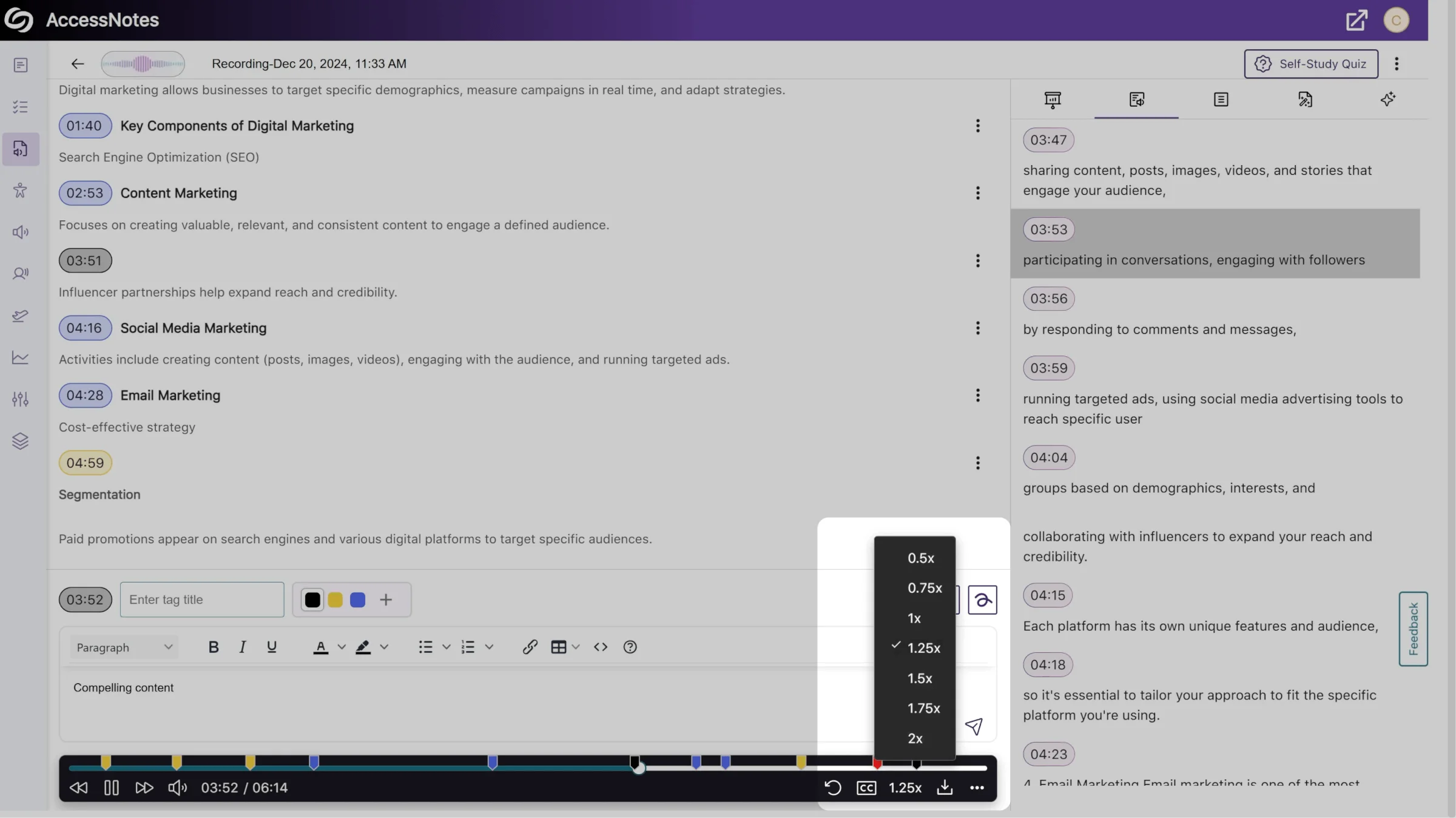Image resolution: width=1456 pixels, height=818 pixels.
Task: Send the note with paper plane icon
Action: 974,726
